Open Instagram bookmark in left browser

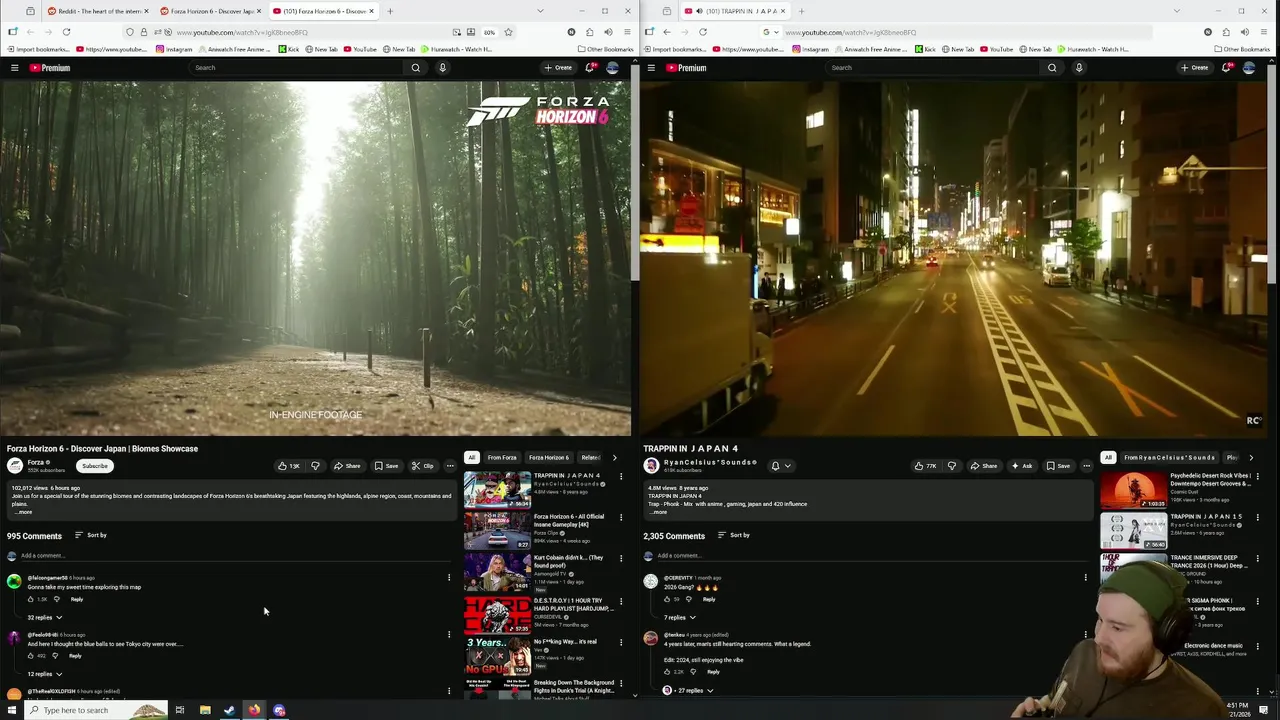[175, 49]
